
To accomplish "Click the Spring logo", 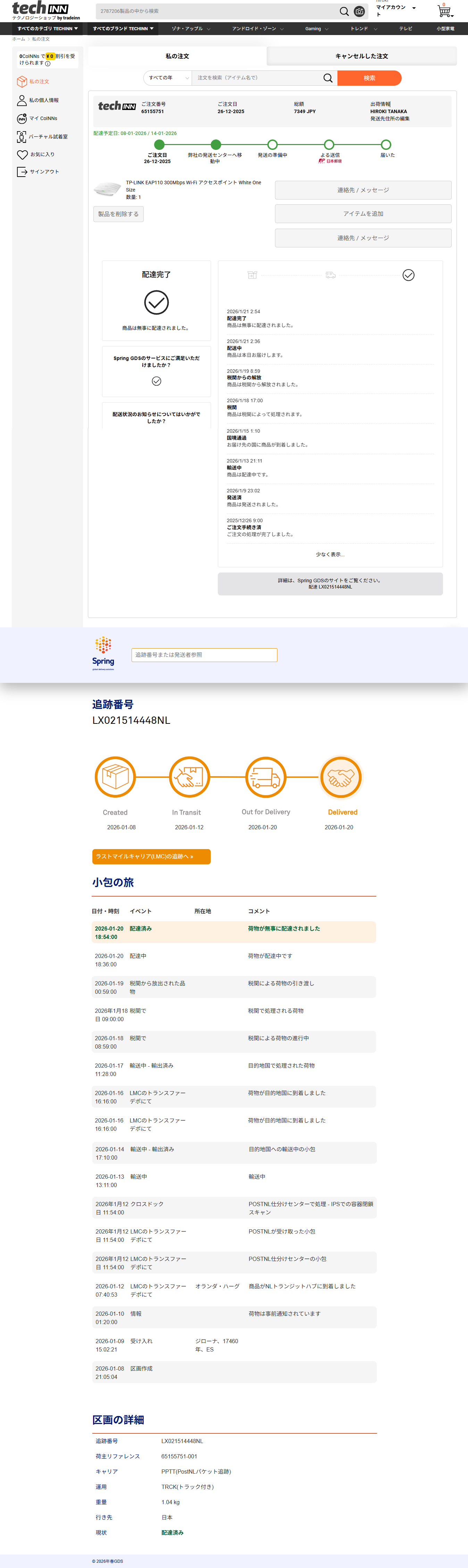I will tap(103, 653).
